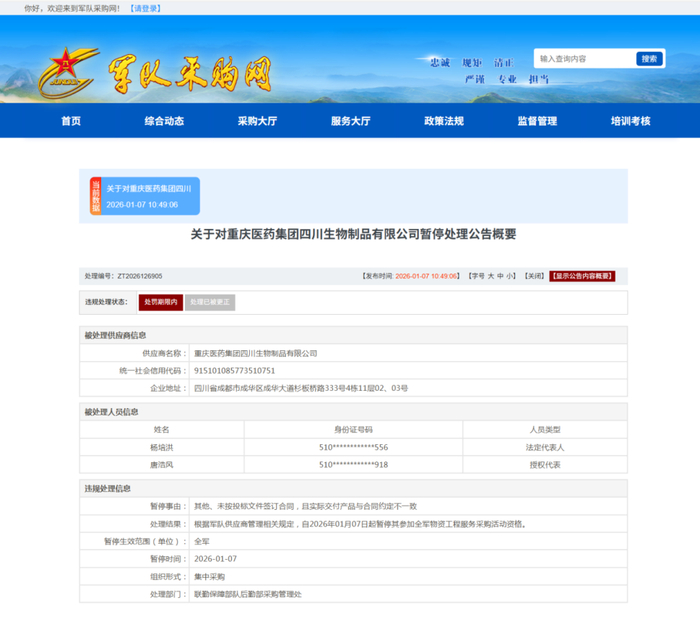Image resolution: width=700 pixels, height=624 pixels.
Task: Click the 请登录 login link
Action: [146, 8]
